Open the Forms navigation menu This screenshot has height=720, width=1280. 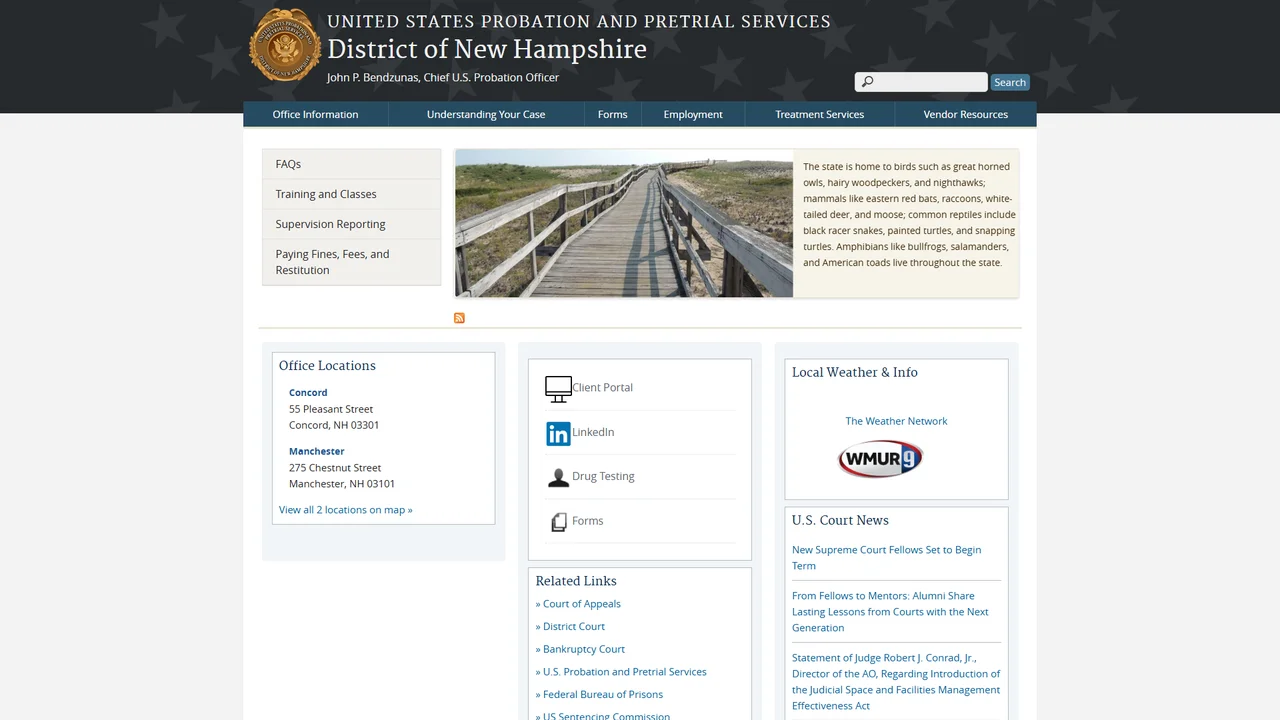click(x=612, y=114)
